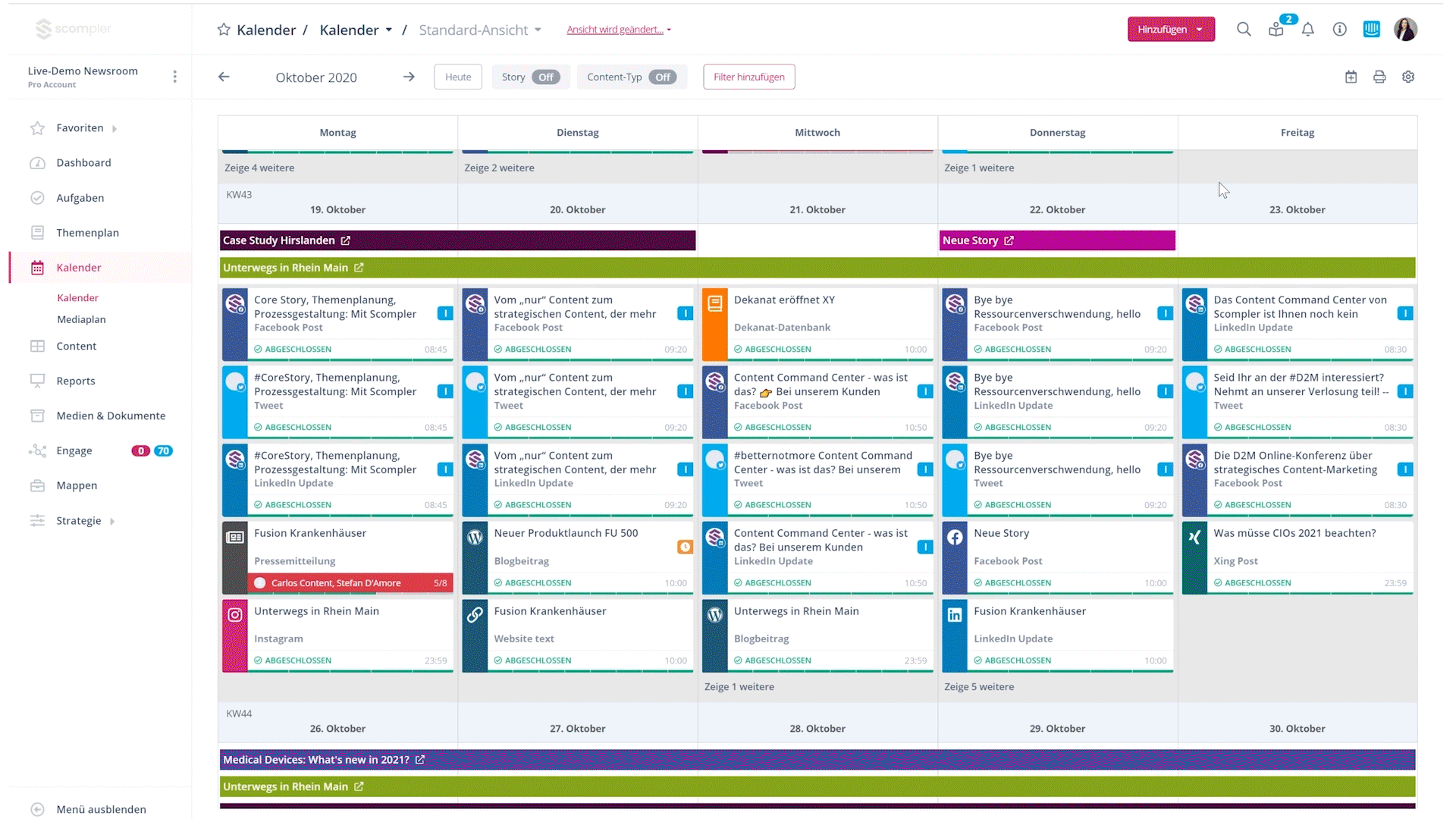Open Reports in the sidebar
Image resolution: width=1456 pixels, height=819 pixels.
76,381
